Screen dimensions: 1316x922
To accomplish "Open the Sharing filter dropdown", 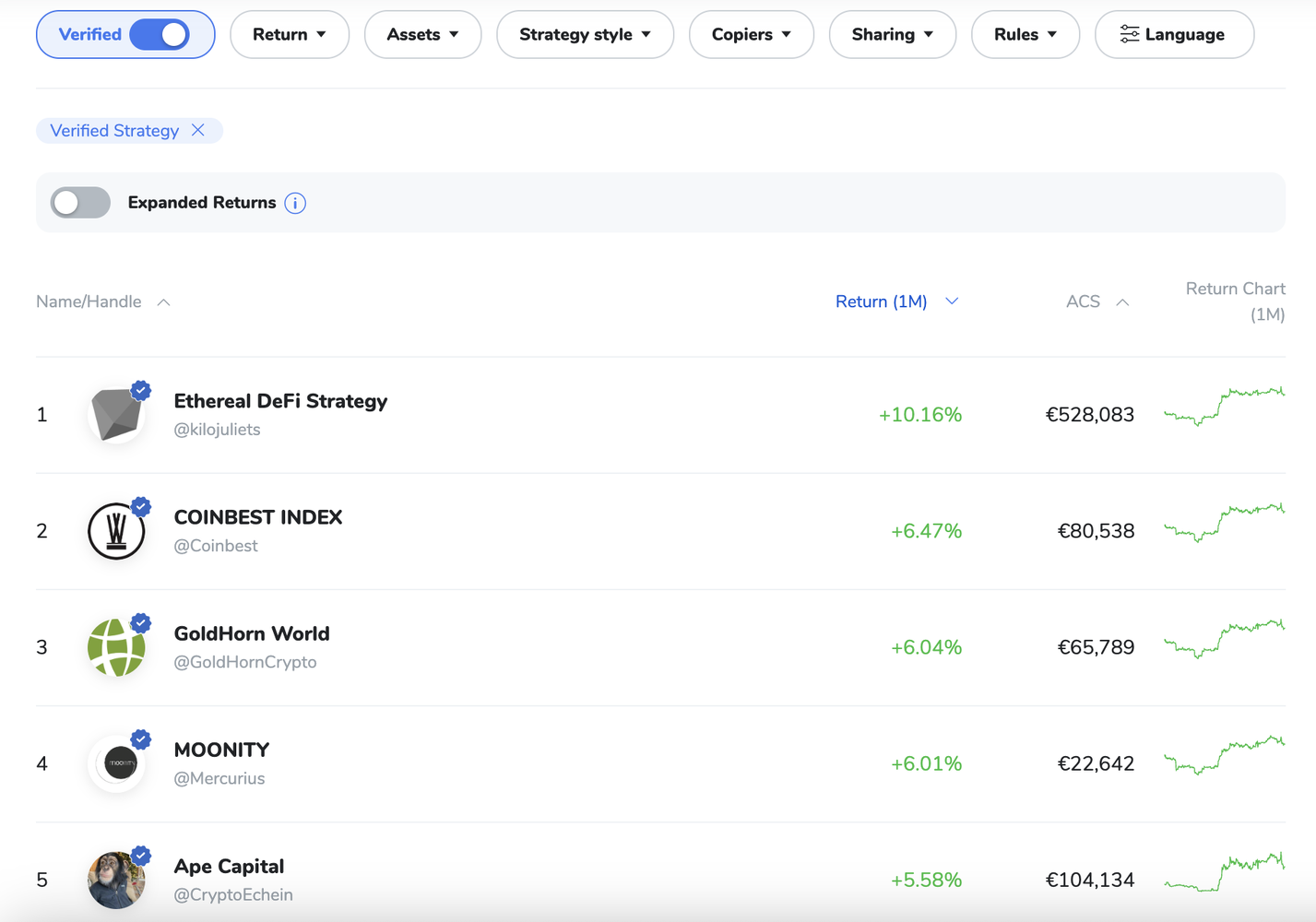I will [892, 35].
